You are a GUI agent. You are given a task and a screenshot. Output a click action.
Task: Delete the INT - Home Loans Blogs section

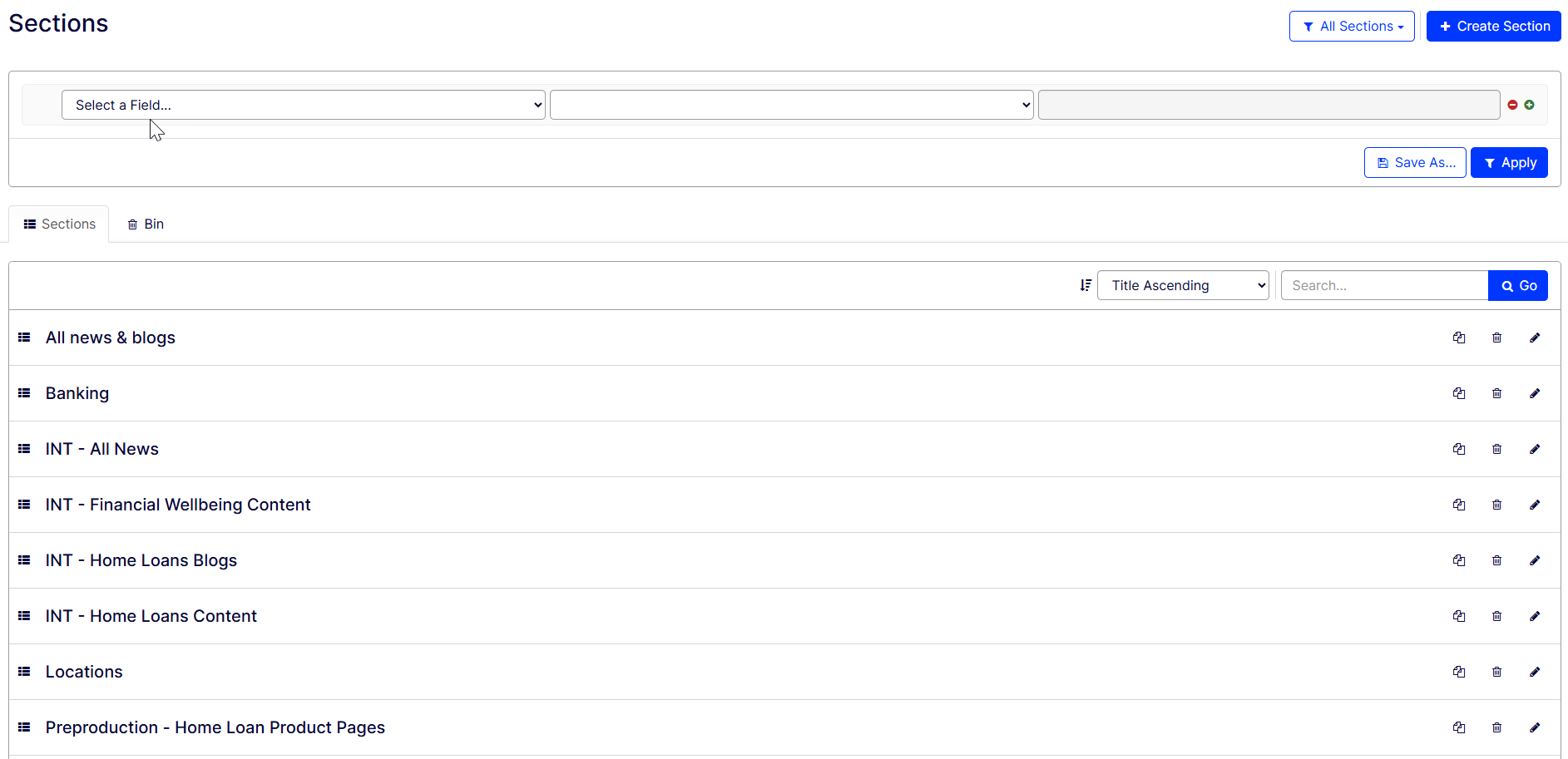(x=1497, y=560)
